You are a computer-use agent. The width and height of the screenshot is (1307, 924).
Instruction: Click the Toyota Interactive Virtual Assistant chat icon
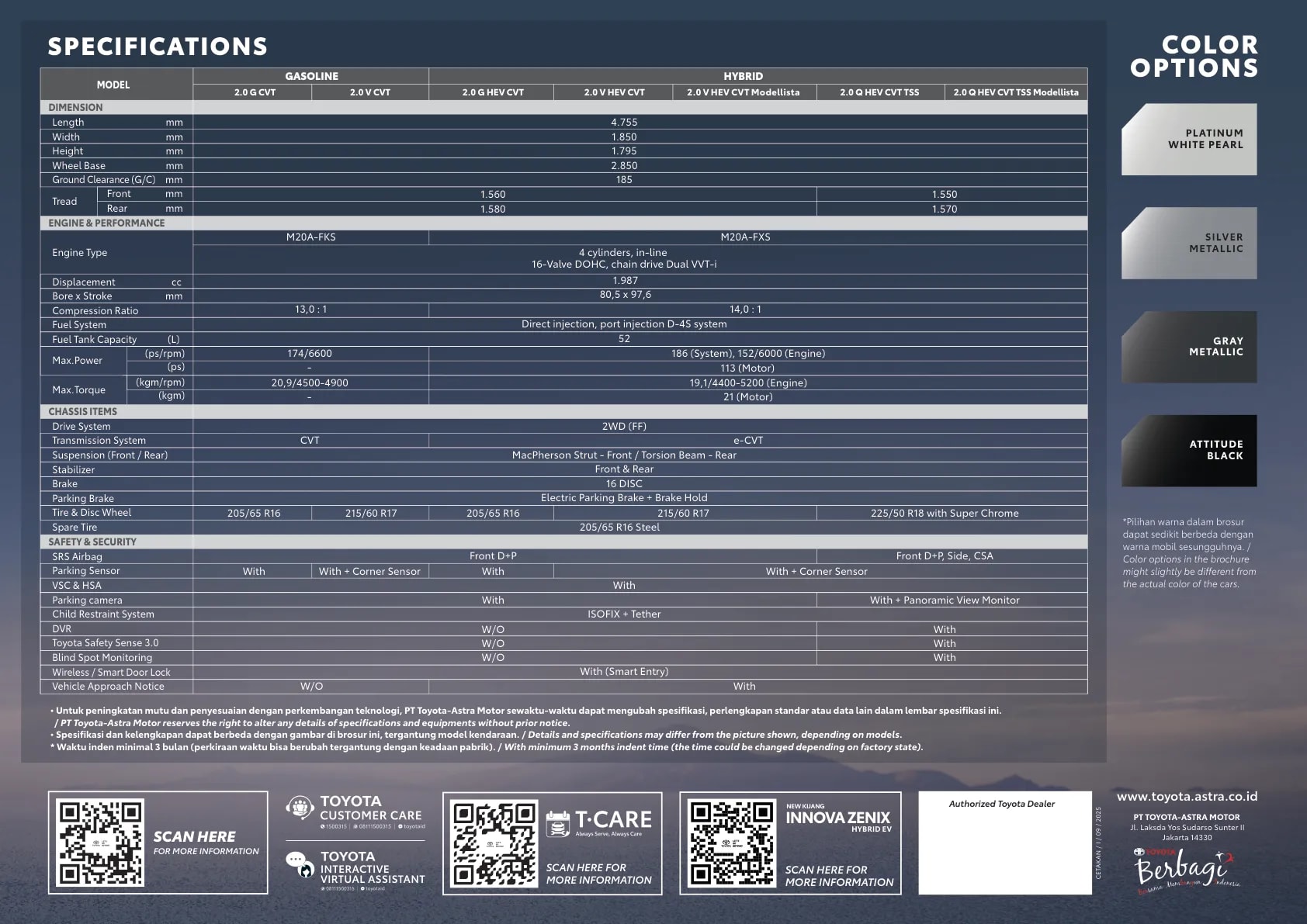[x=300, y=864]
